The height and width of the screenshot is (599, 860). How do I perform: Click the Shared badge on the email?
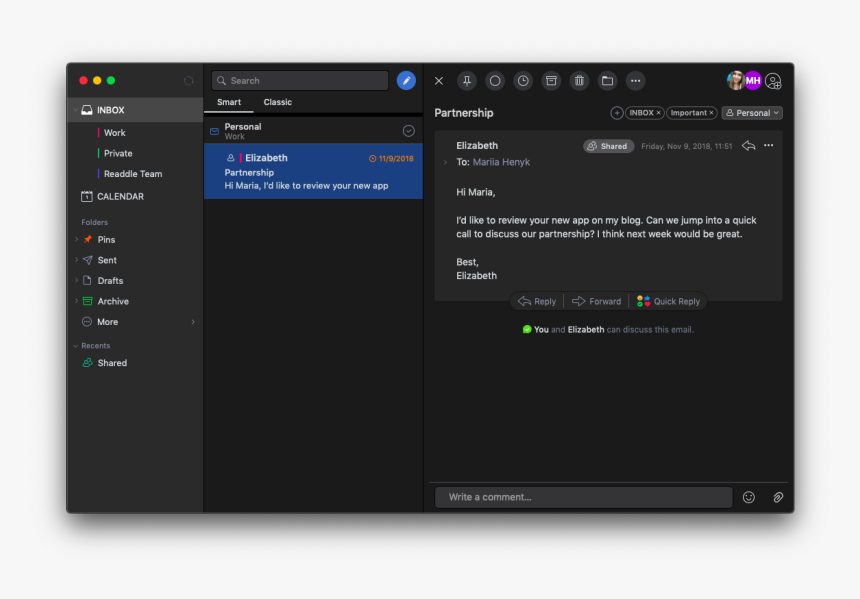pyautogui.click(x=608, y=146)
